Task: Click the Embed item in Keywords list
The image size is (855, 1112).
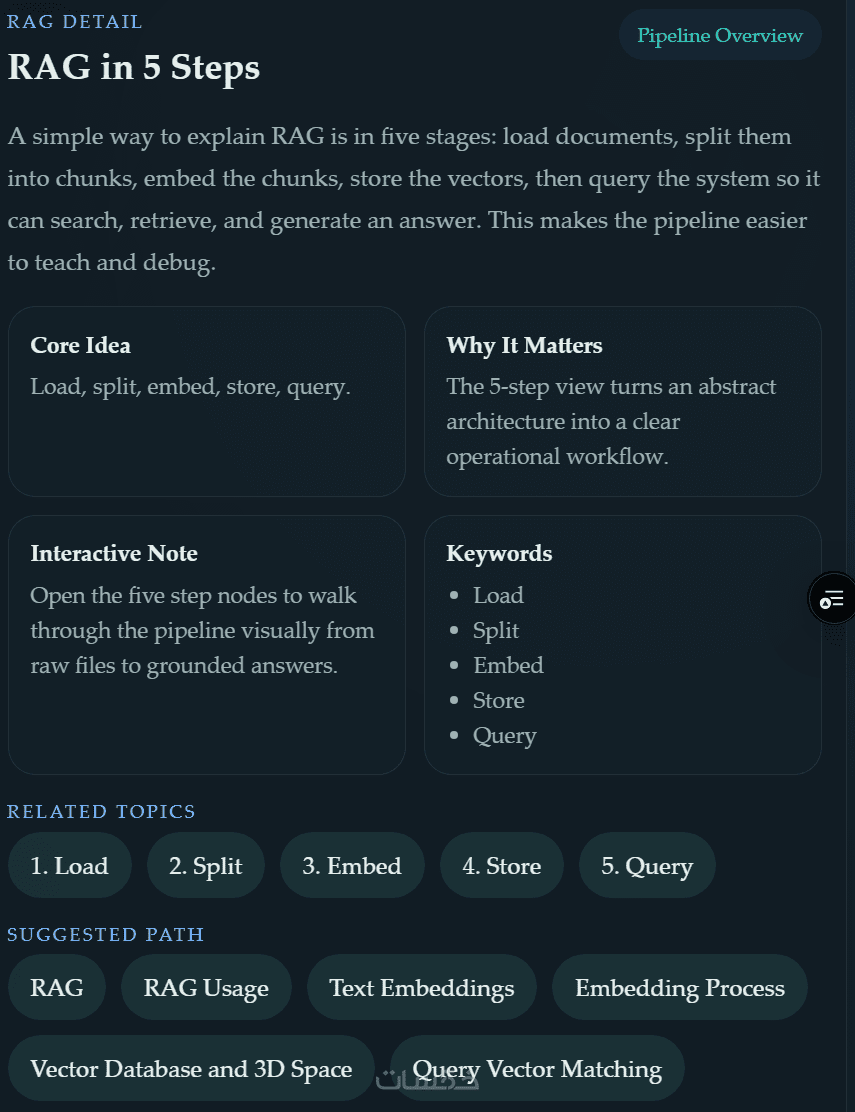Action: pos(508,666)
